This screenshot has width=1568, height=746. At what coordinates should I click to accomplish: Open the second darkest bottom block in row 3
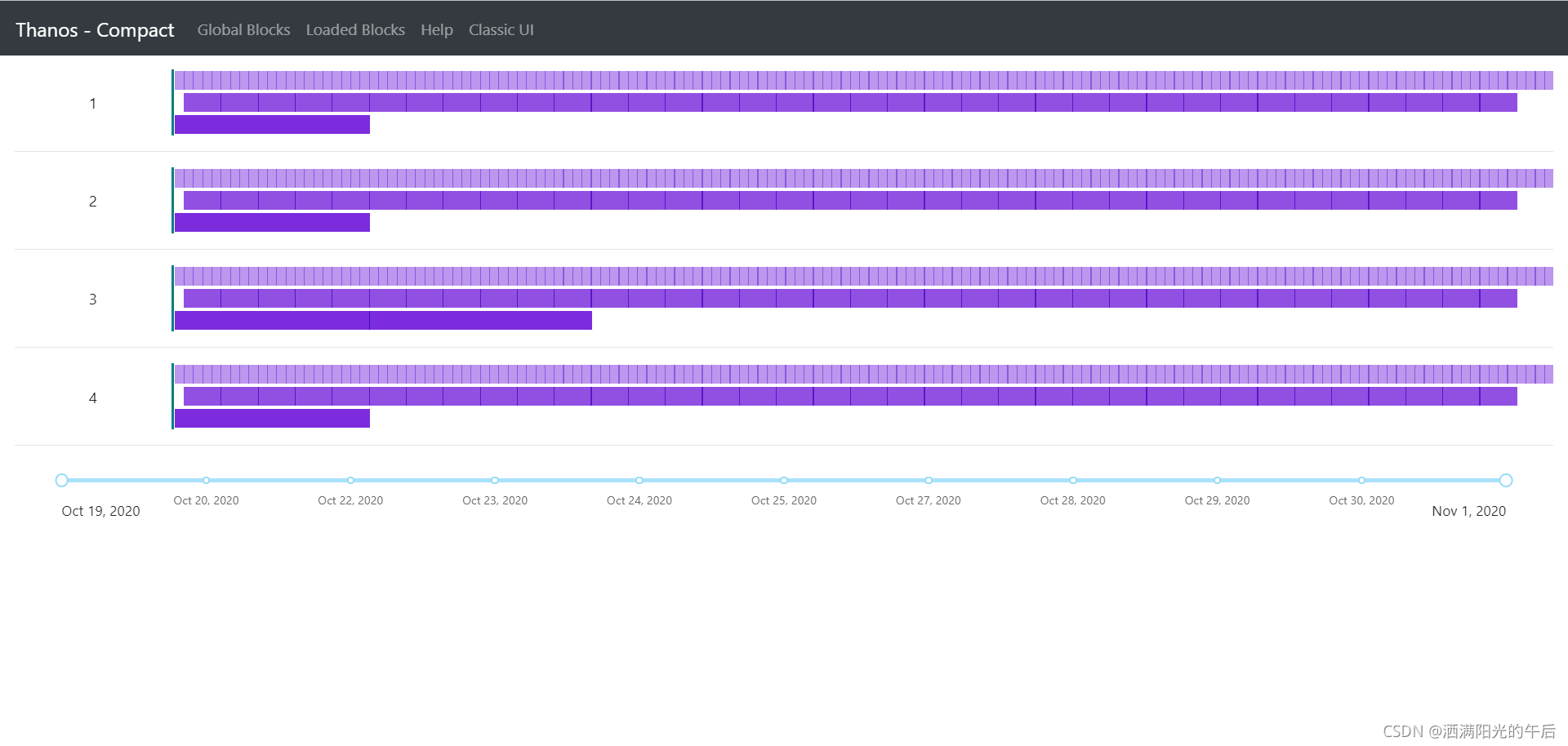point(481,321)
